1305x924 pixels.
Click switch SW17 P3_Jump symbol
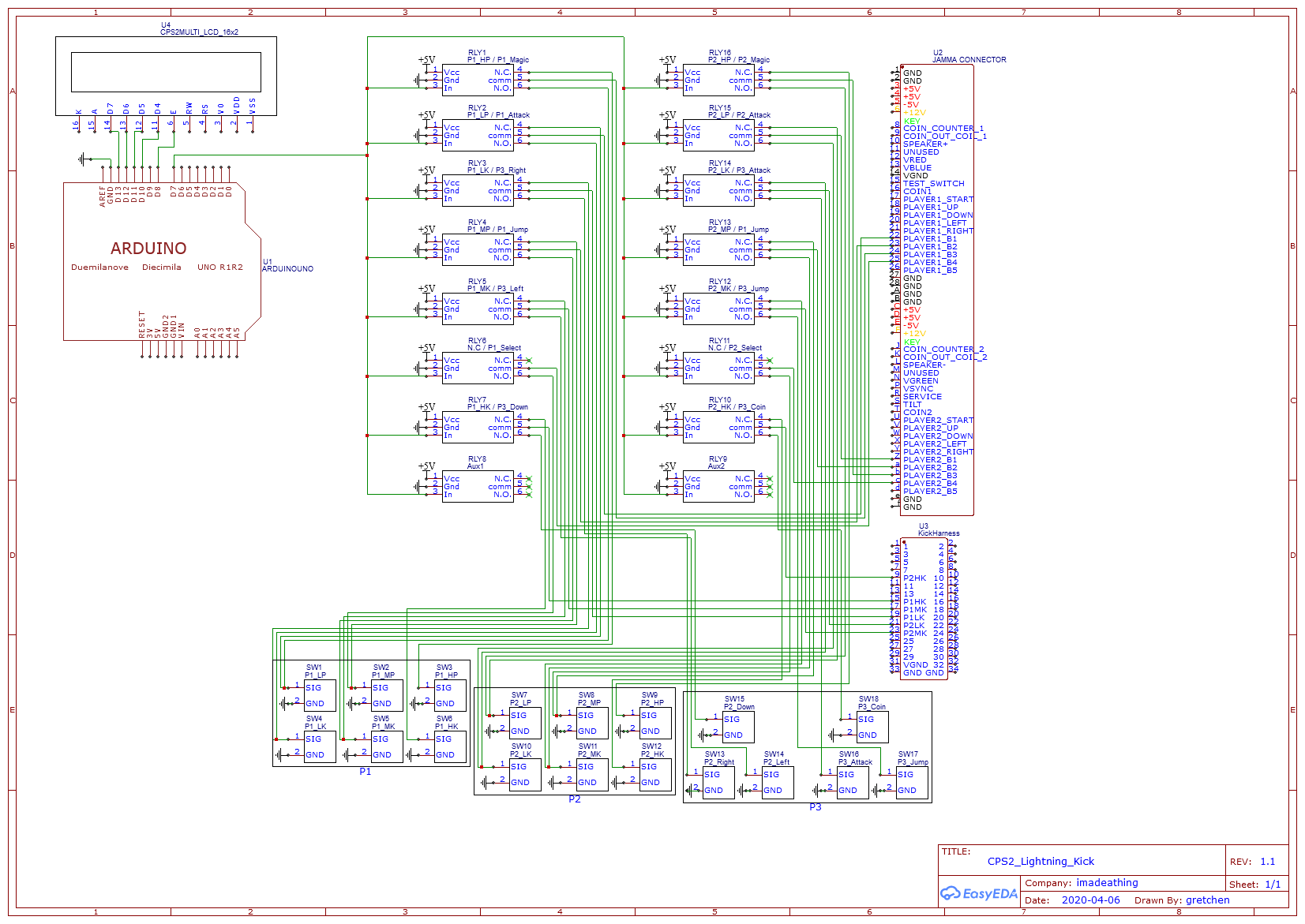(912, 782)
